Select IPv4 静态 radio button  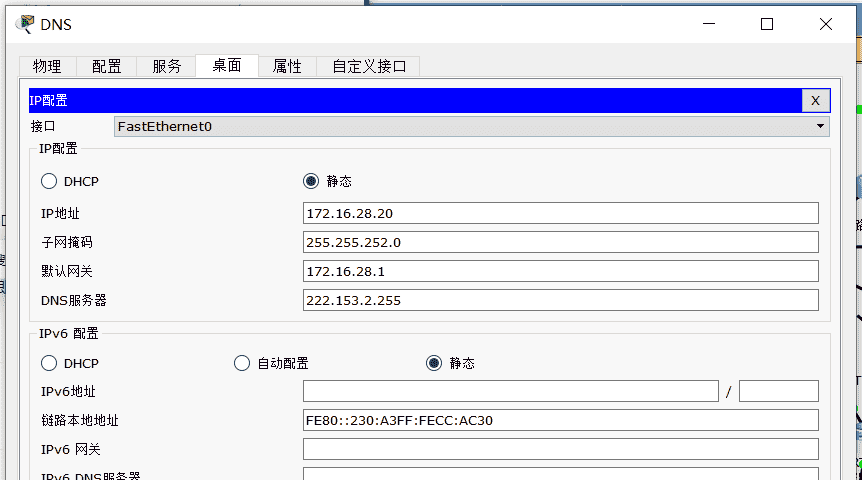pos(311,181)
